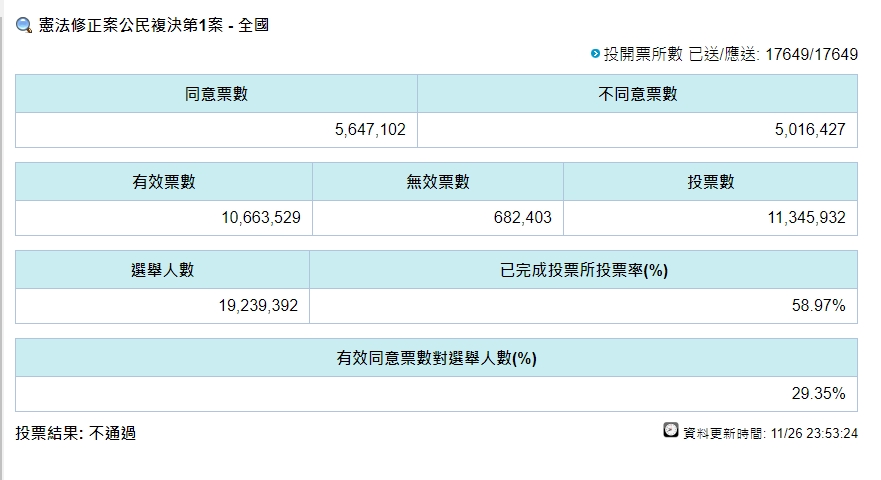The height and width of the screenshot is (480, 881).
Task: Click the 投票結果: 不通過 result text
Action: click(75, 433)
